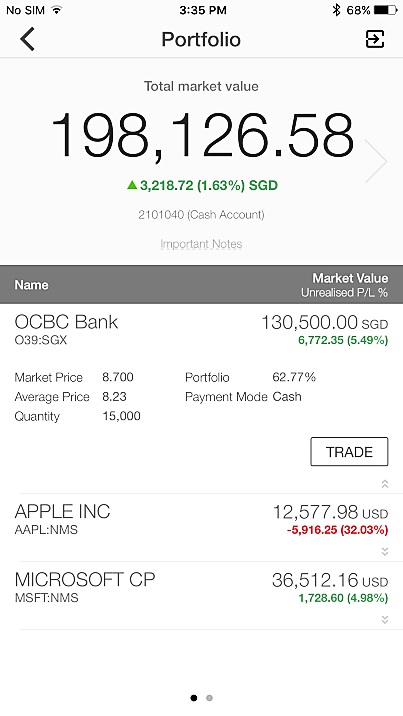Tap the logout icon in header
The width and height of the screenshot is (403, 716).
[x=375, y=39]
